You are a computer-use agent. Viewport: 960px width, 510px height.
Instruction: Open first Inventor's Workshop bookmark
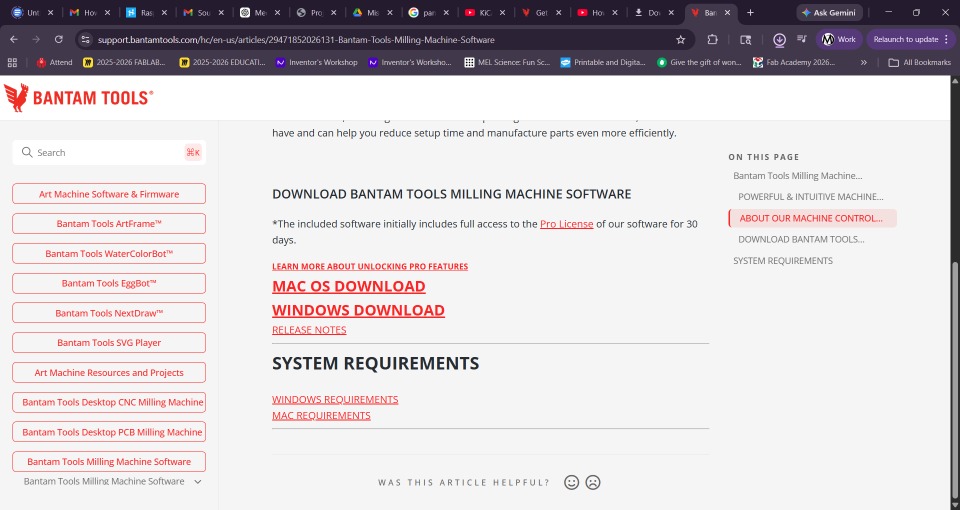(317, 62)
